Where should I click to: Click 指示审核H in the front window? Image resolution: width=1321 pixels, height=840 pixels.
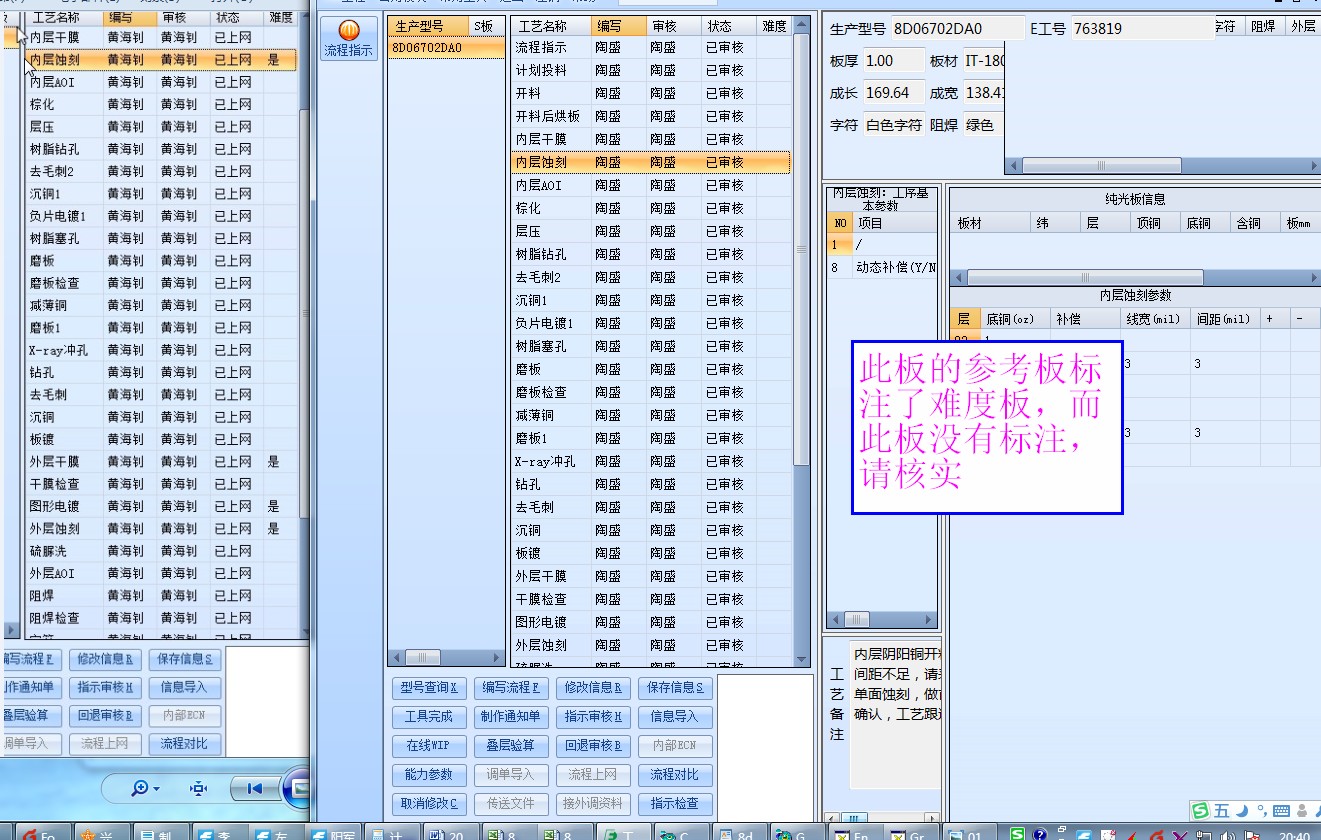(592, 717)
